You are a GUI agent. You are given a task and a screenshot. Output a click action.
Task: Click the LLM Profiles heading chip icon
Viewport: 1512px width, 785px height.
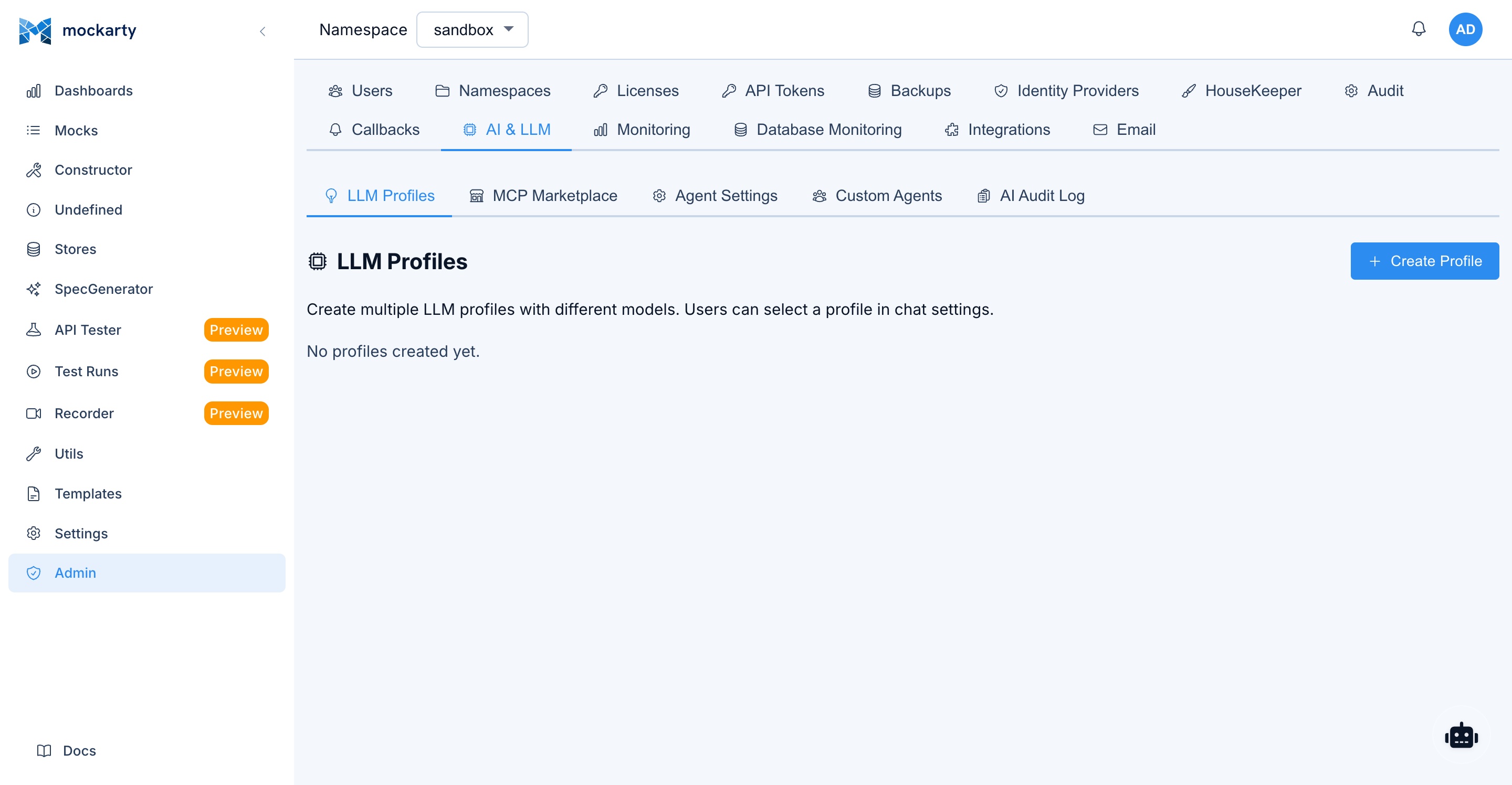click(x=318, y=261)
